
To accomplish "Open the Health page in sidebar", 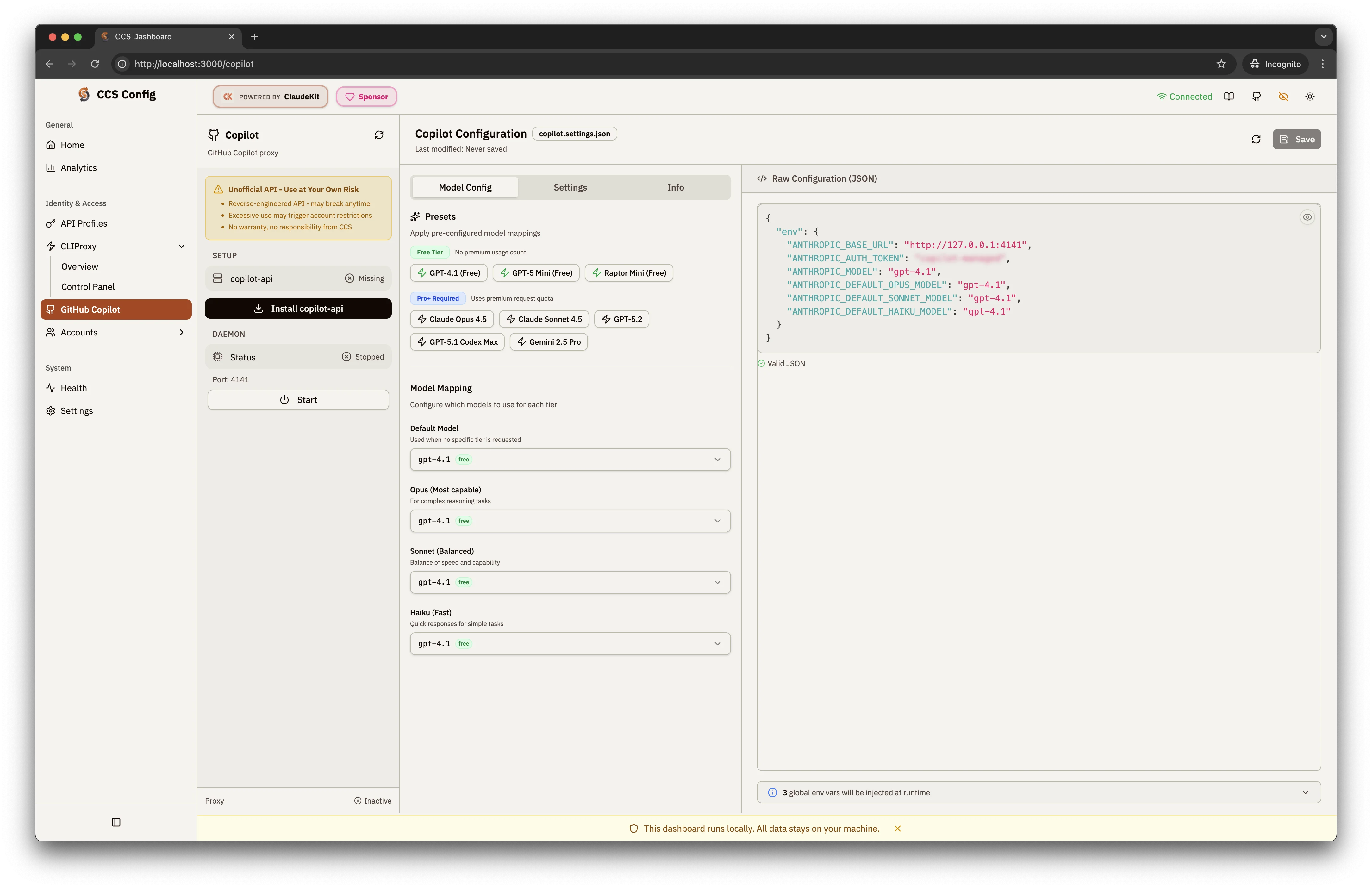I will (73, 387).
